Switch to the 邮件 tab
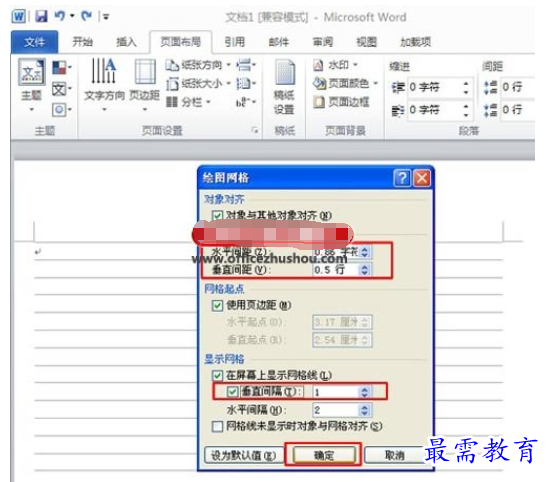 coord(279,42)
